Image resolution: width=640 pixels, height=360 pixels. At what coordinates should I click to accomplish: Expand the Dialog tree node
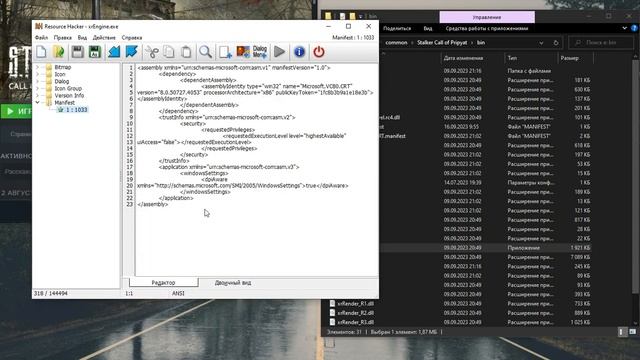pos(38,81)
